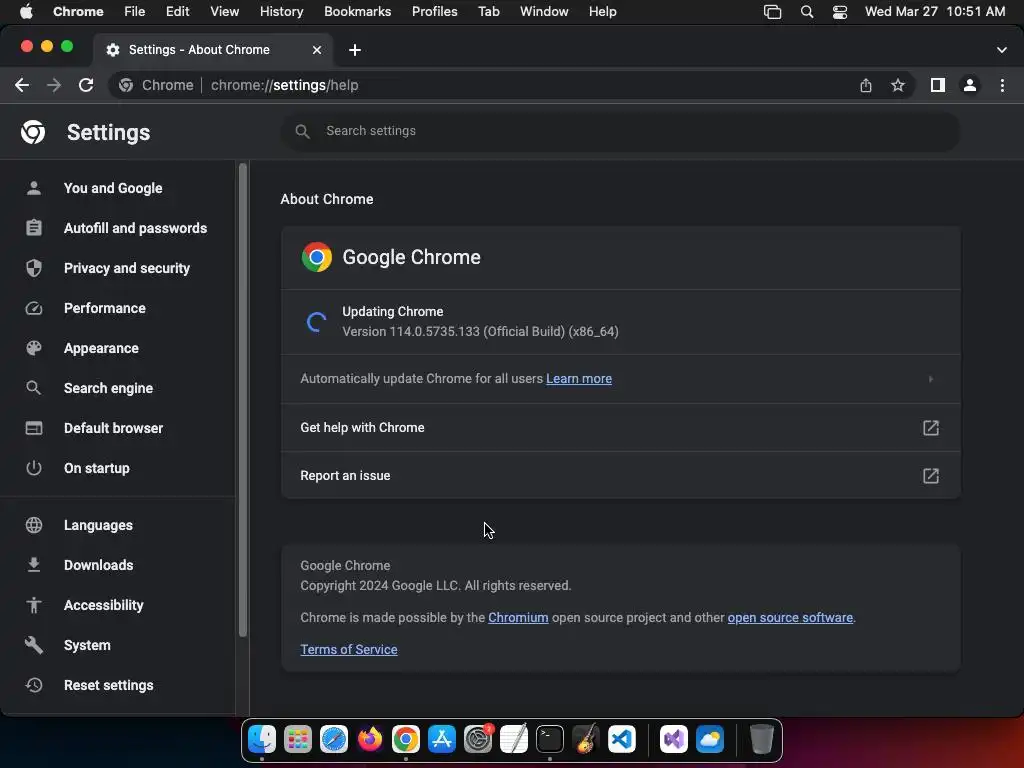This screenshot has height=768, width=1024.
Task: Open Privacy and security section
Action: (x=127, y=268)
